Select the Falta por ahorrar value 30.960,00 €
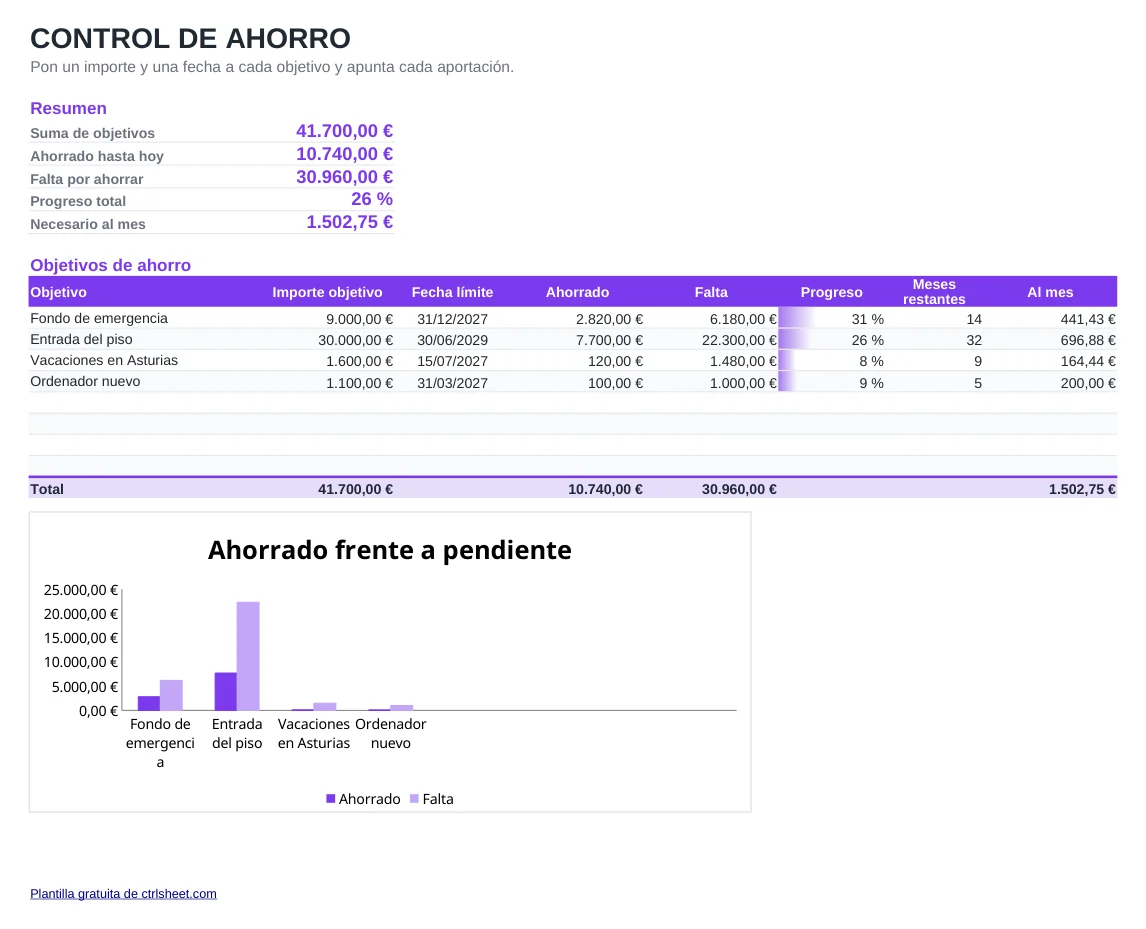The image size is (1146, 929). (x=344, y=177)
